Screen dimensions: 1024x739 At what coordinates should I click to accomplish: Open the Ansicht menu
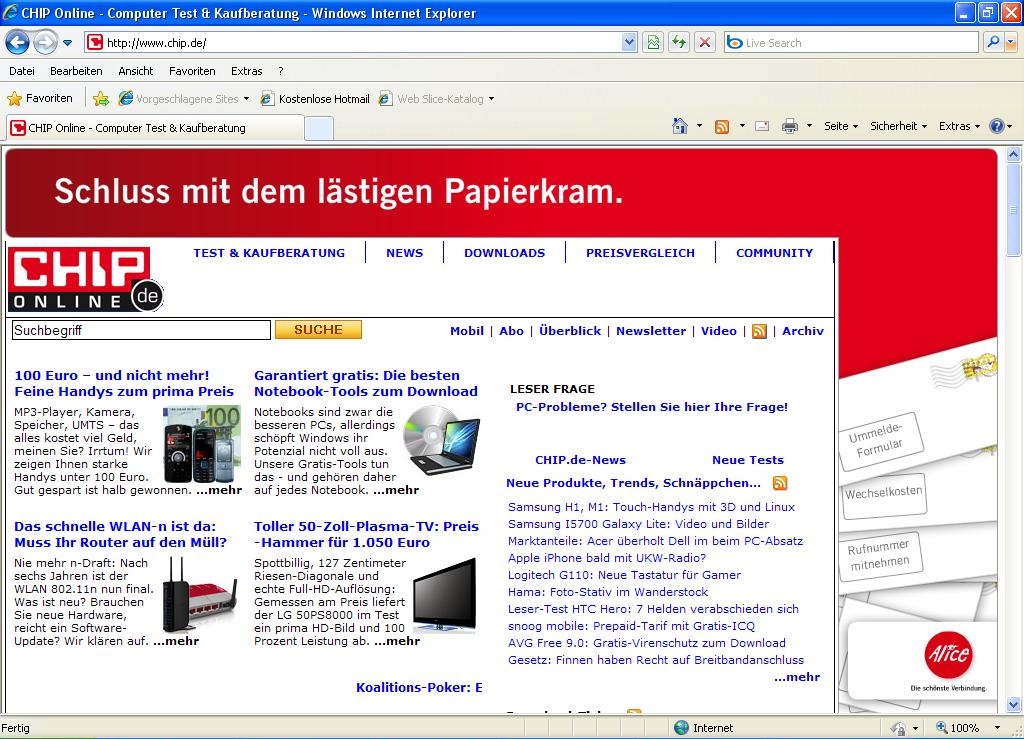point(135,71)
